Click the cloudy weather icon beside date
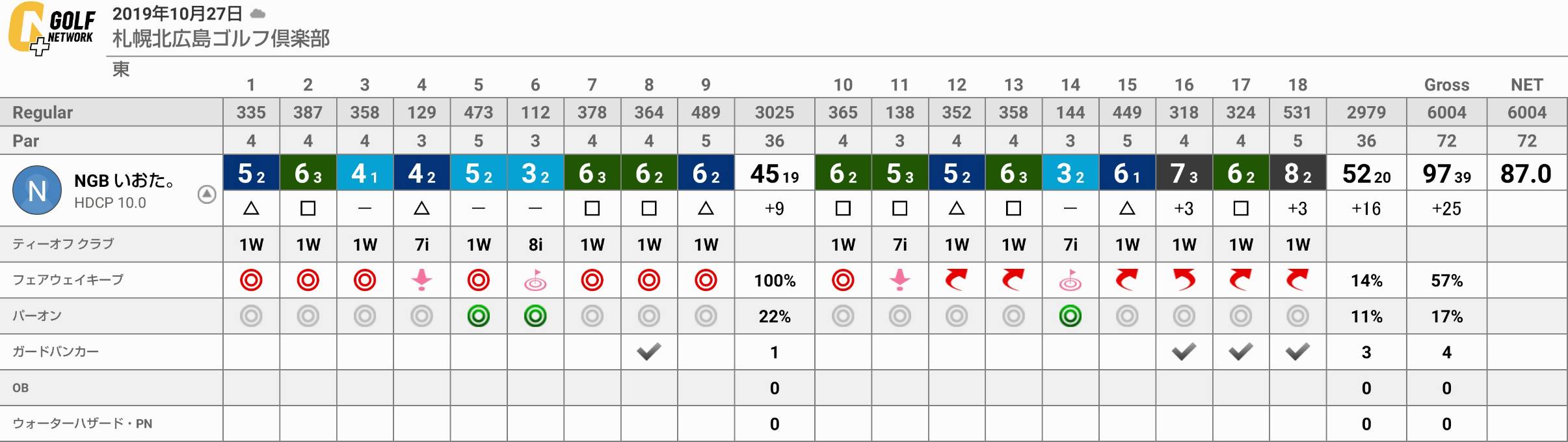The height and width of the screenshot is (442, 1568). pos(258,13)
